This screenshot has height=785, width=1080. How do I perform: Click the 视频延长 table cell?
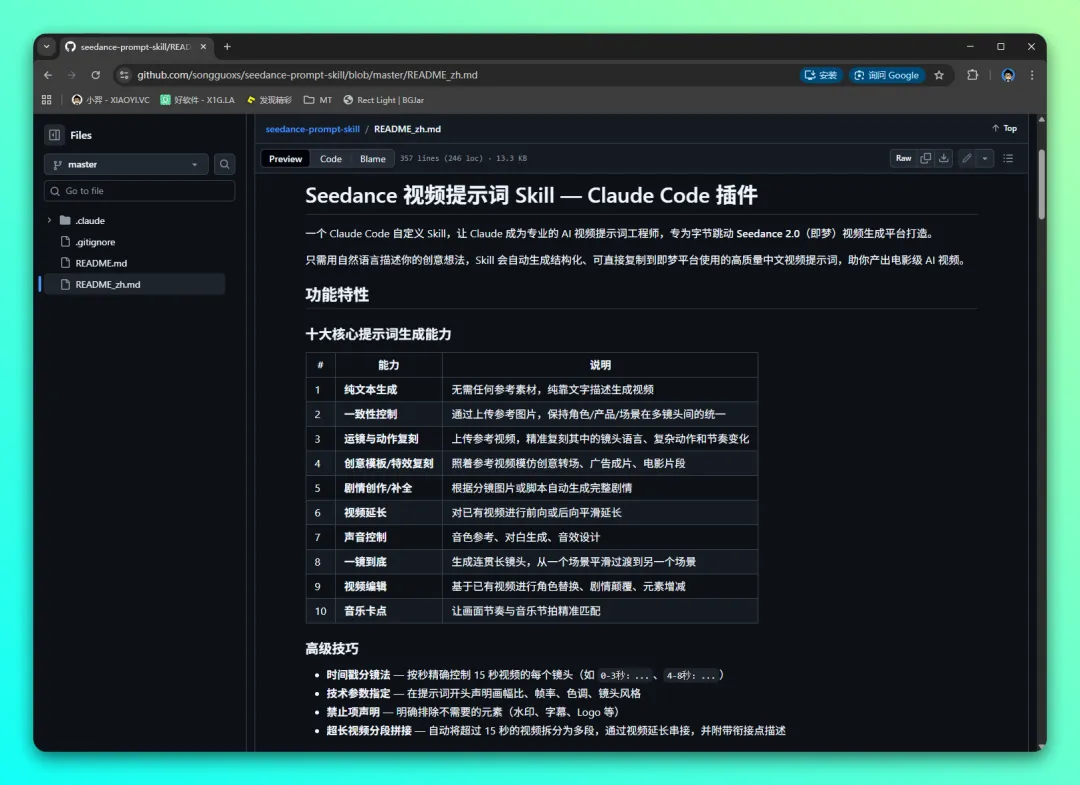tap(388, 512)
